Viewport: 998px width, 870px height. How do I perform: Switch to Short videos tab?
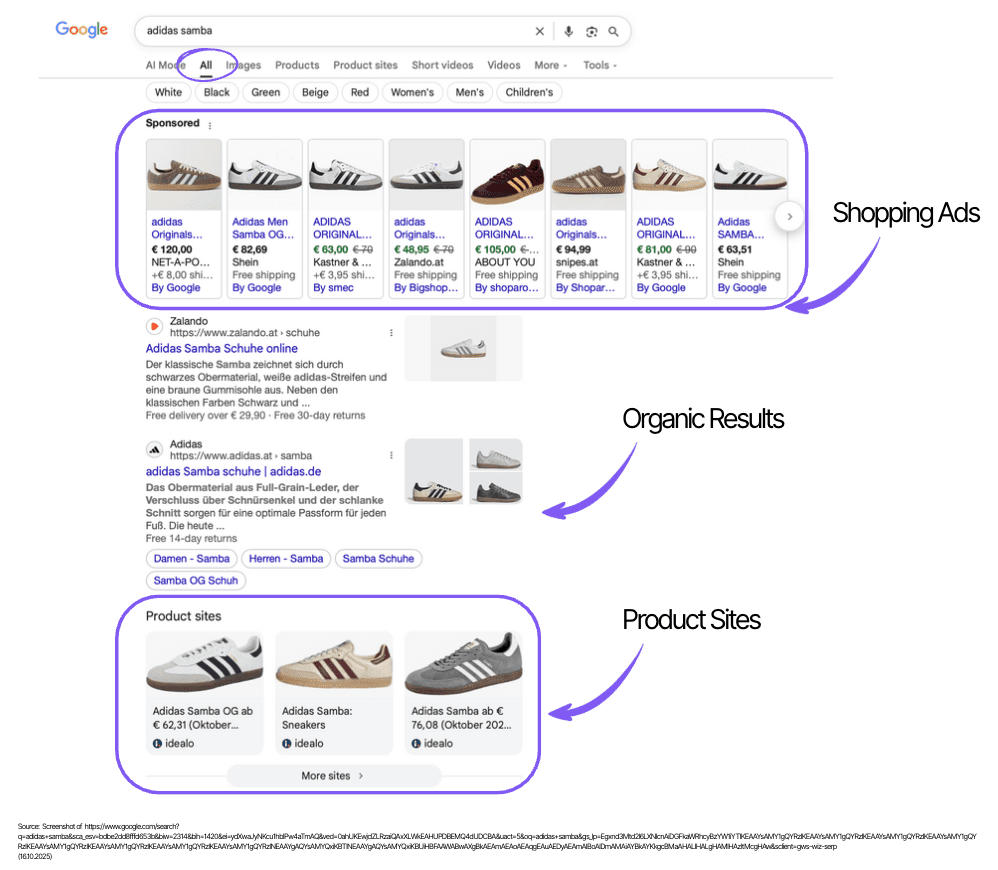click(442, 65)
